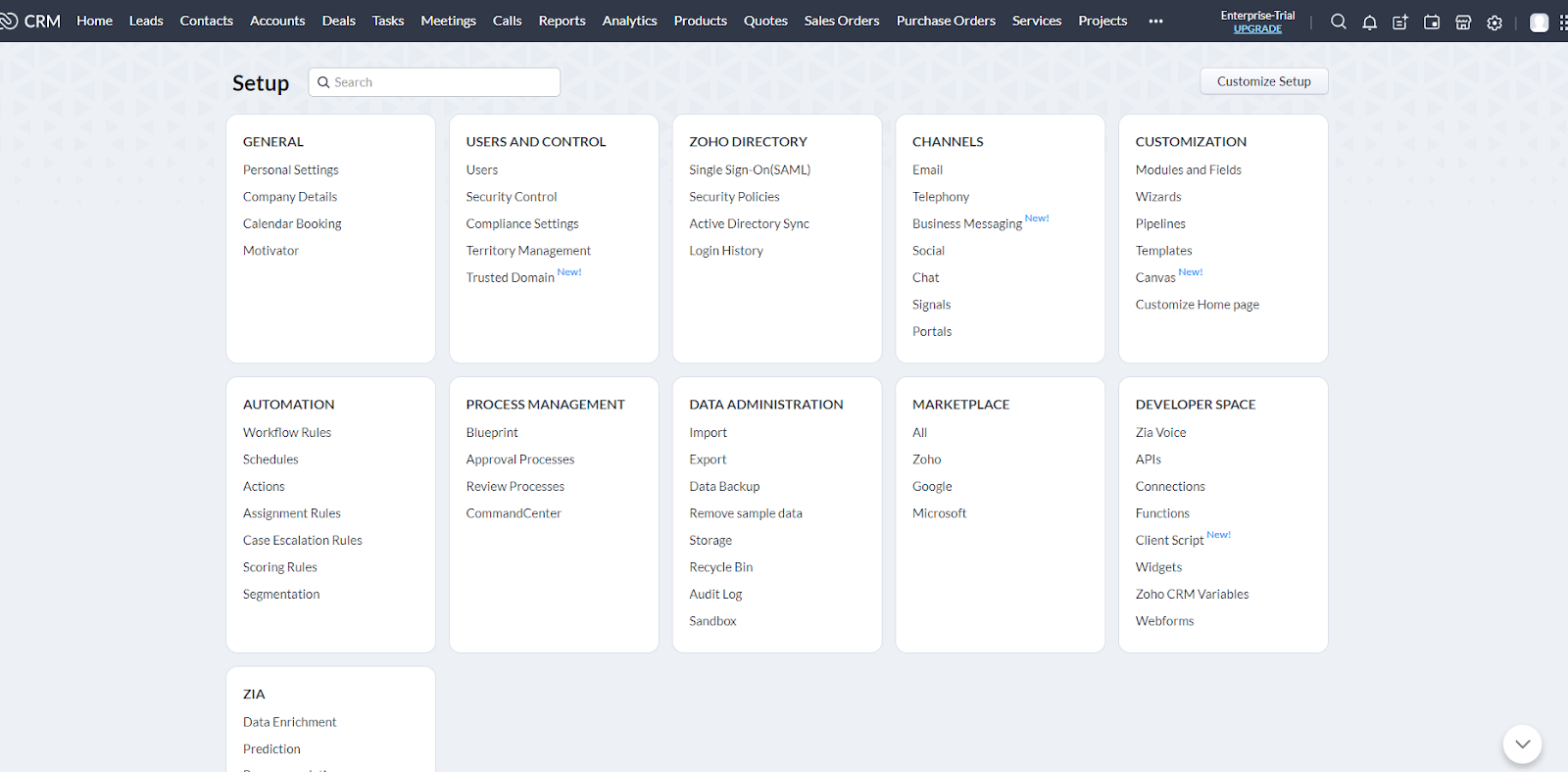
Task: Click the setup gear icon
Action: click(x=1494, y=23)
